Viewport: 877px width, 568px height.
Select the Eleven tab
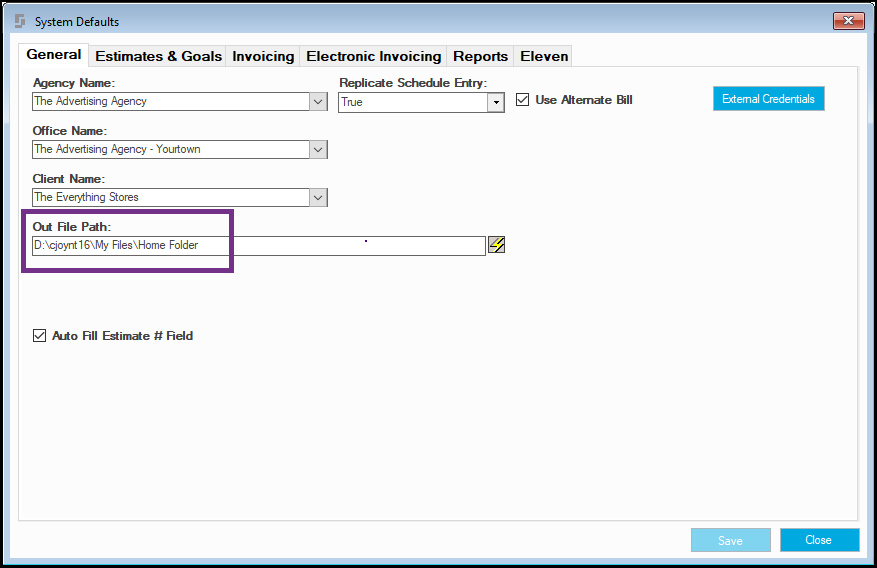pos(544,56)
